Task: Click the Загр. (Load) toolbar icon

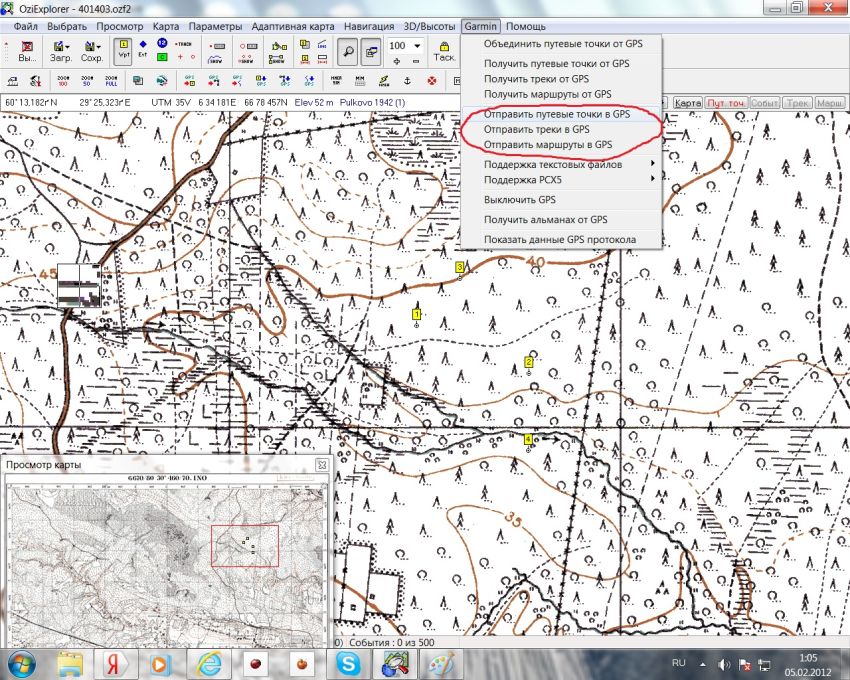Action: [x=60, y=50]
